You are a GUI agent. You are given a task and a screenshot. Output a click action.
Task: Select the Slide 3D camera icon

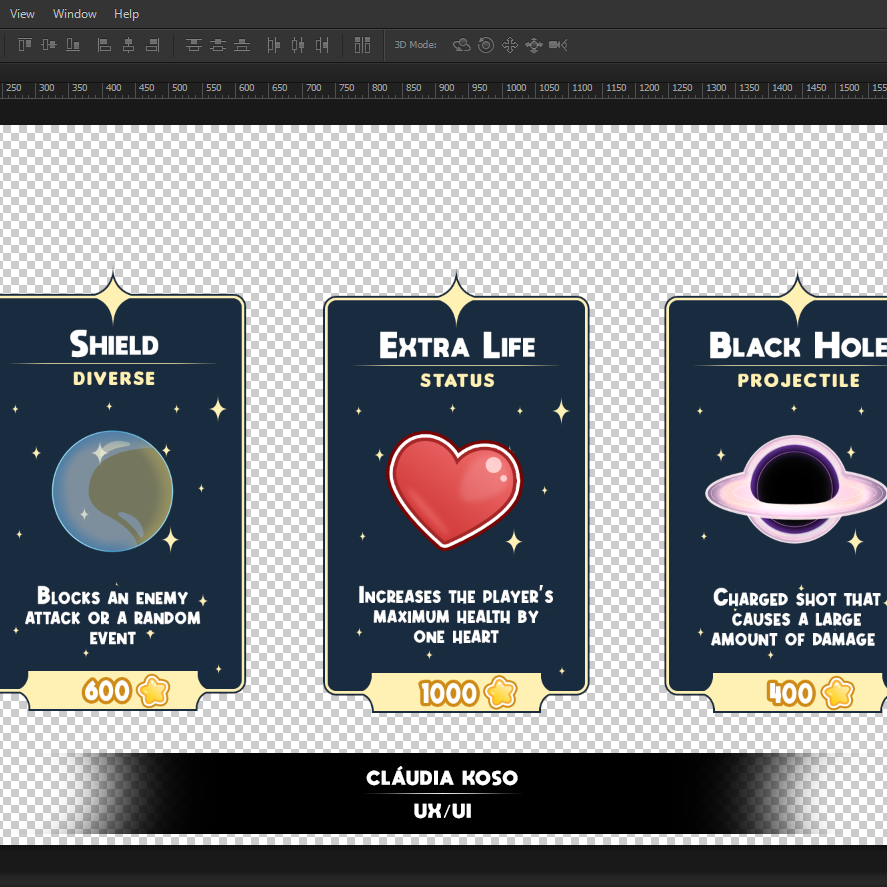534,45
